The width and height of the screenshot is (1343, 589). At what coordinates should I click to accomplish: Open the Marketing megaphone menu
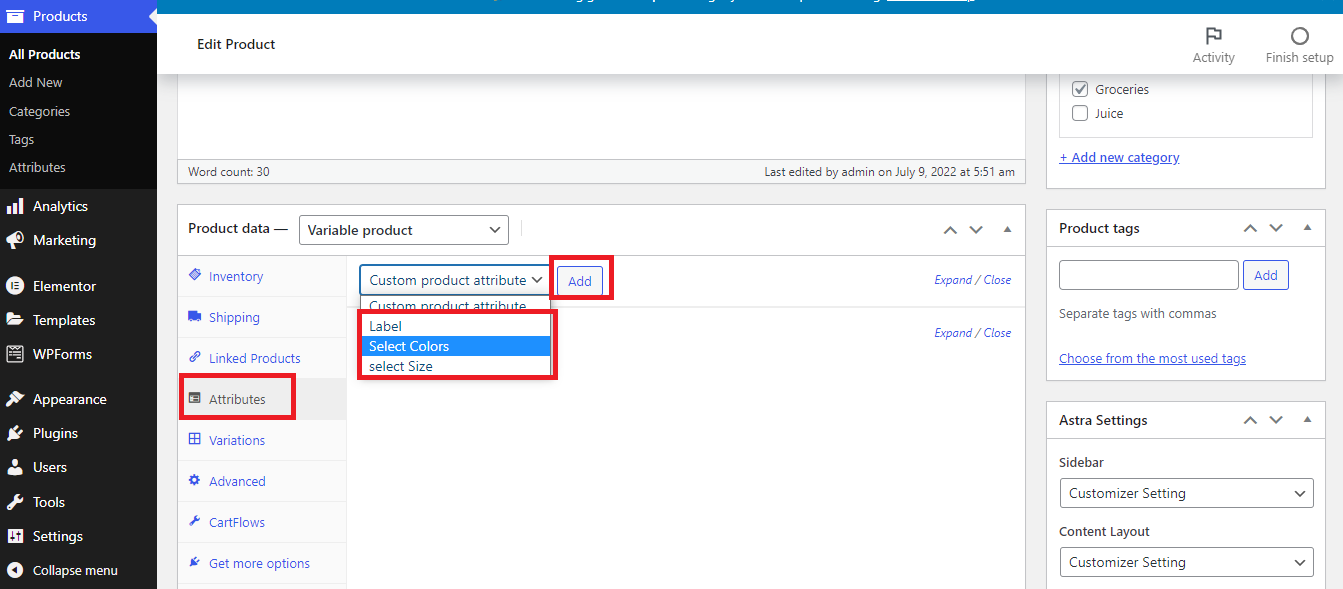click(x=15, y=240)
